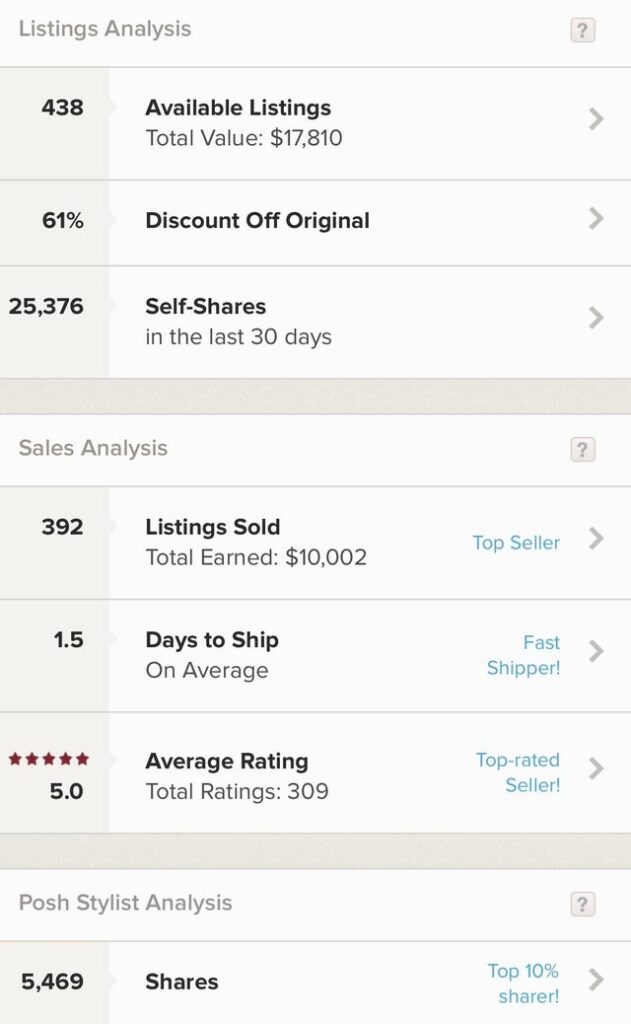
Task: Click the Fast Shipper! badge link
Action: pos(524,655)
